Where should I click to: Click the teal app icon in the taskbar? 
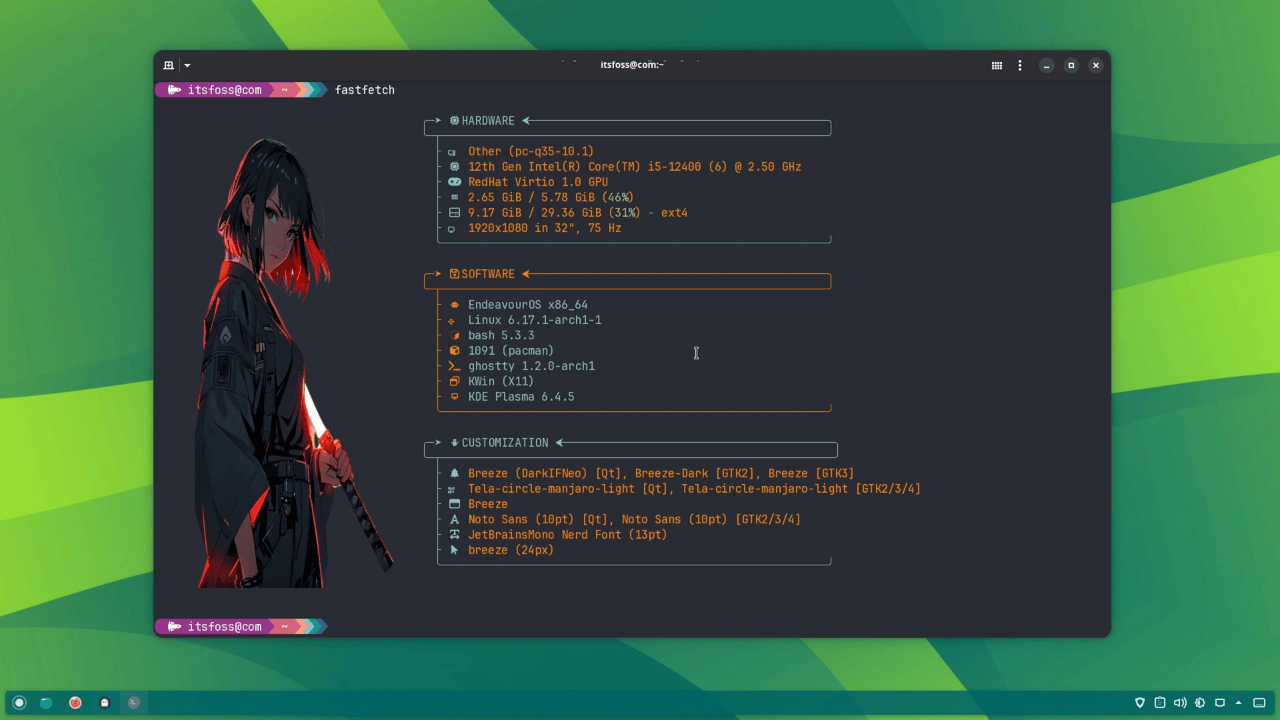pyautogui.click(x=46, y=702)
